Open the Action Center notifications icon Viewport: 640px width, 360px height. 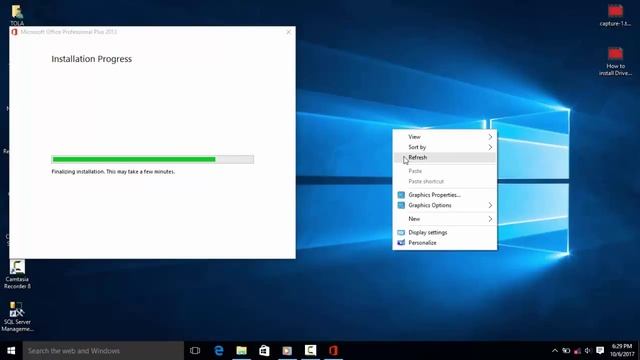600,351
